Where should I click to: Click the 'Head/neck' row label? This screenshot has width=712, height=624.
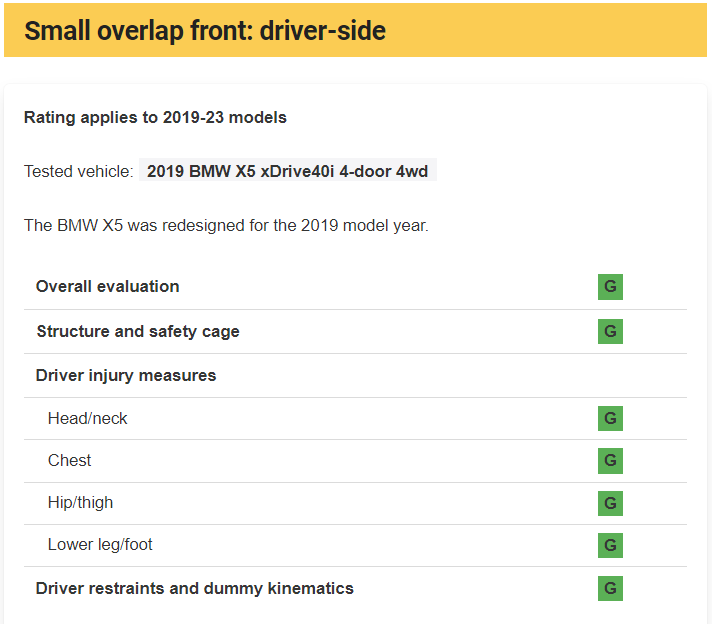pyautogui.click(x=88, y=418)
